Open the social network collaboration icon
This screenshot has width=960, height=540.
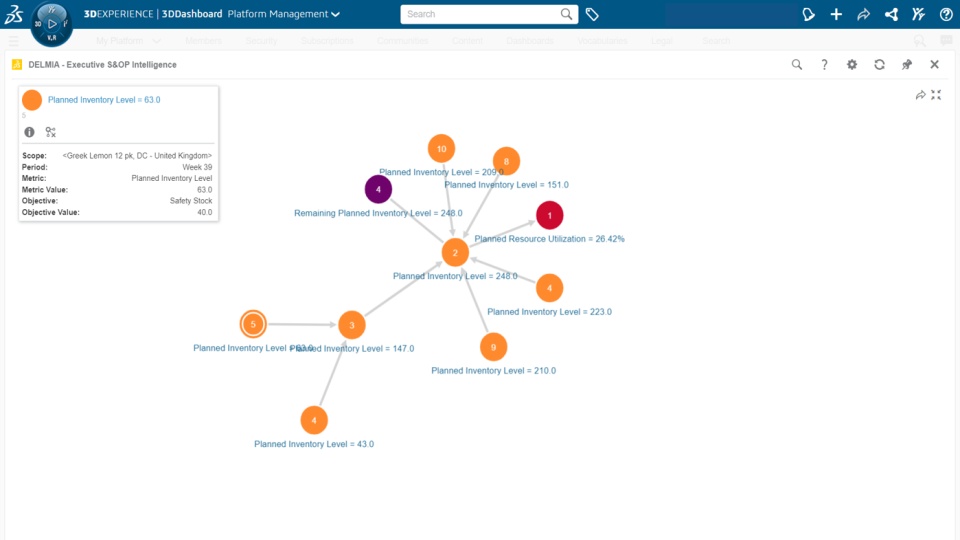click(x=891, y=14)
